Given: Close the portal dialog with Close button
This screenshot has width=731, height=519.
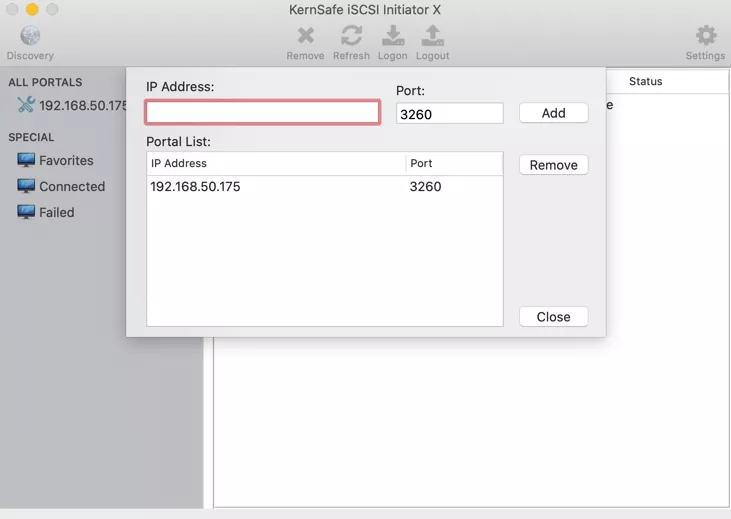Looking at the screenshot, I should (553, 317).
